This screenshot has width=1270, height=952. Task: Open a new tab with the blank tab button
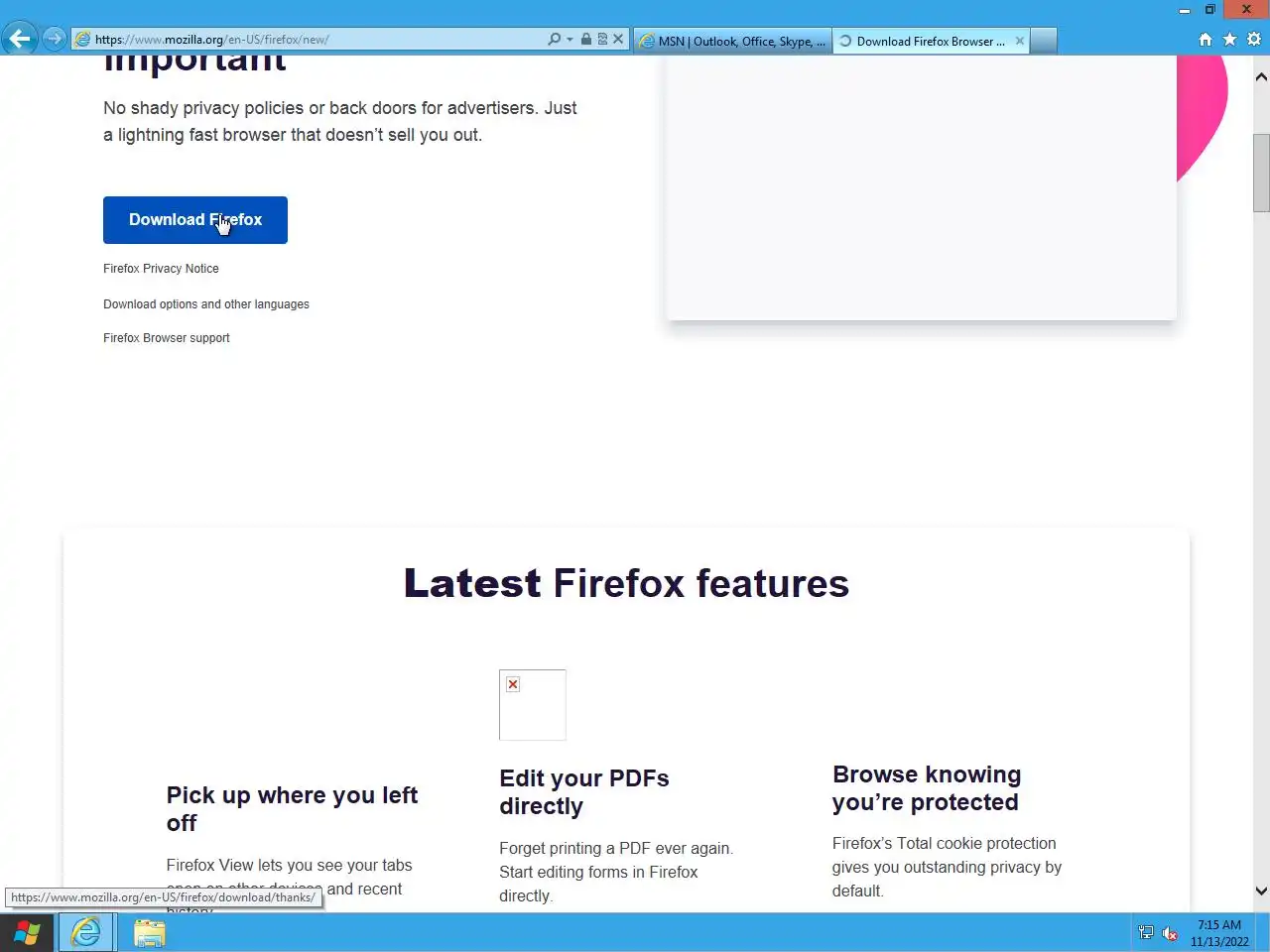[x=1044, y=41]
